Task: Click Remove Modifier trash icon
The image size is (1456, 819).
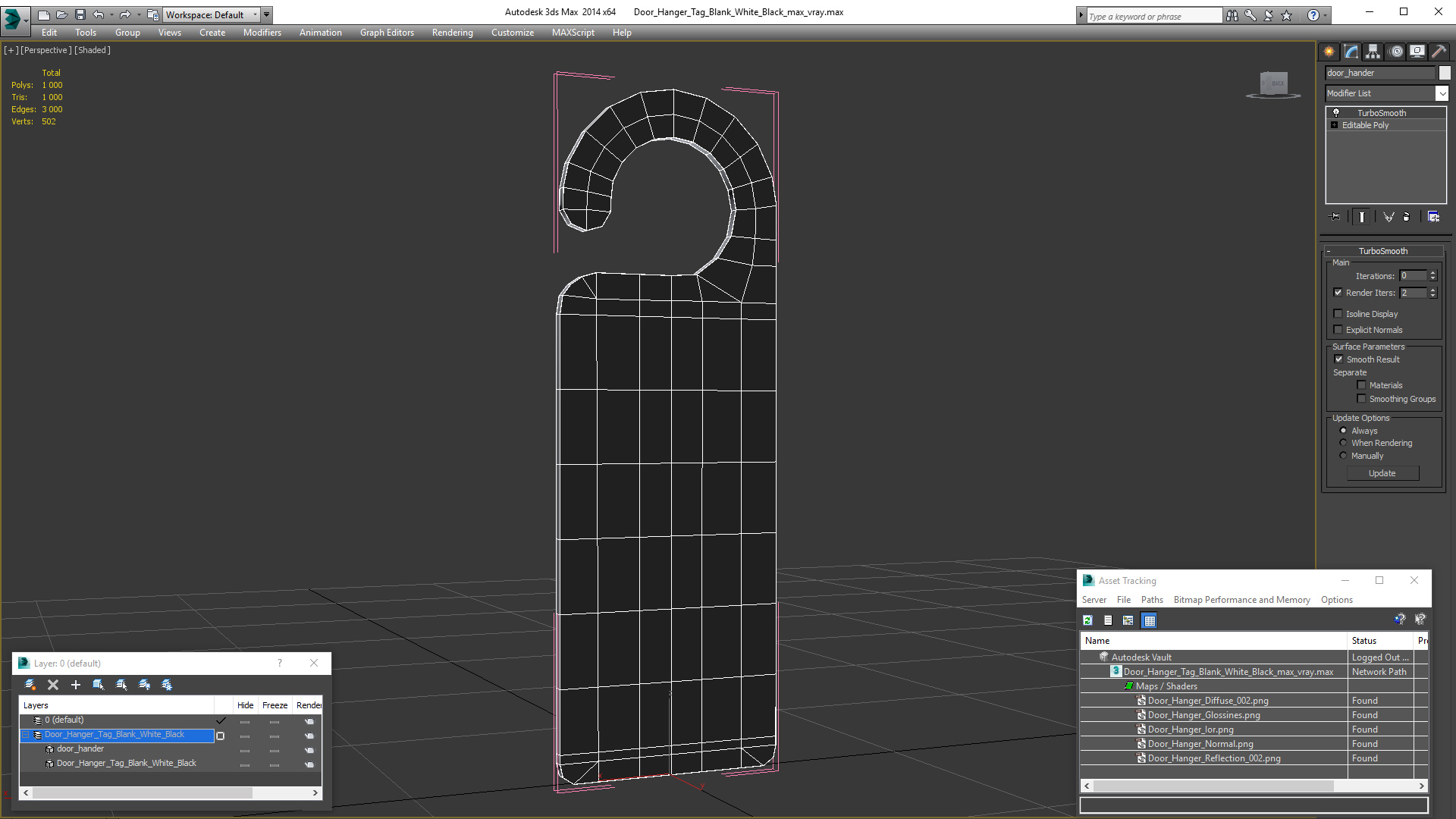Action: [1407, 217]
